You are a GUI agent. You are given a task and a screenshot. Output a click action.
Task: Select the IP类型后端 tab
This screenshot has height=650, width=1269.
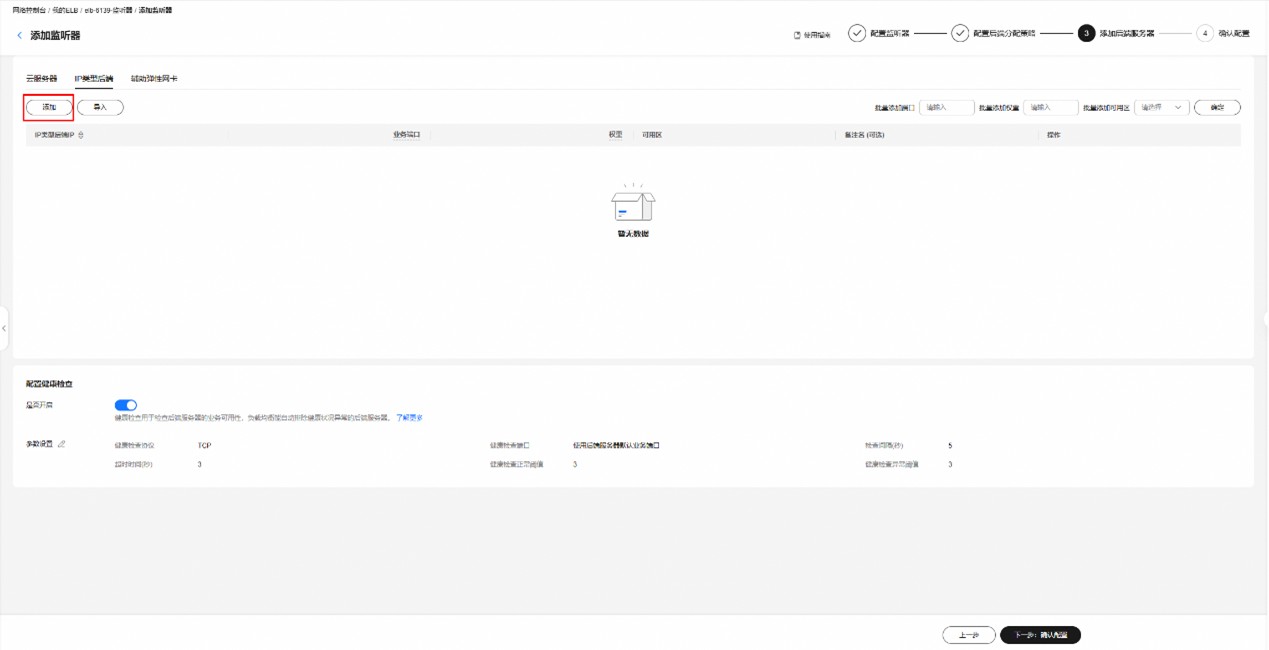pyautogui.click(x=94, y=78)
